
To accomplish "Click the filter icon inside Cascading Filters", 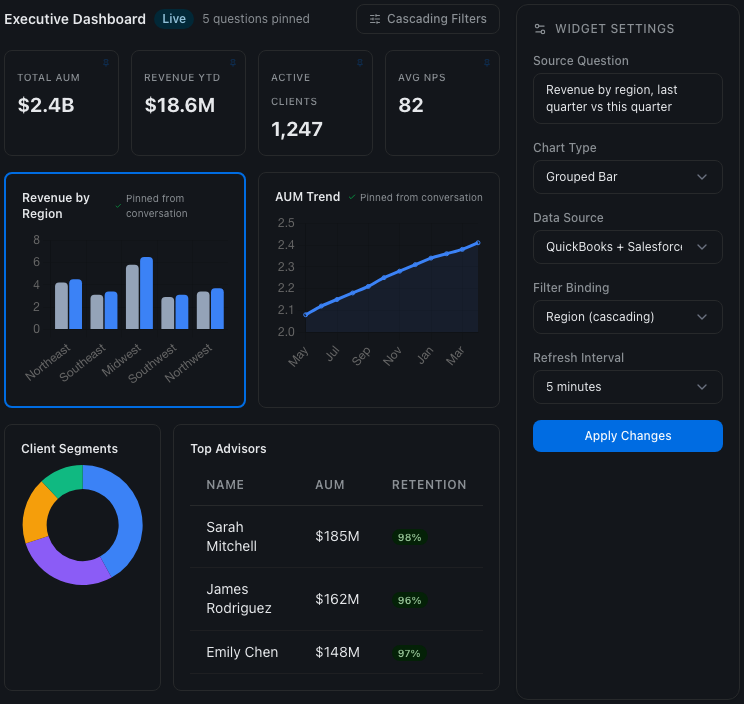I will 374,19.
